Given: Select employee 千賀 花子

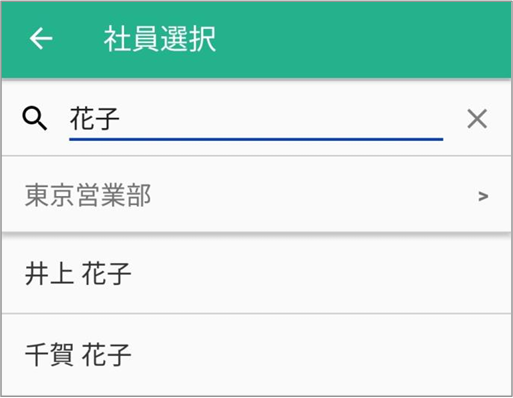Looking at the screenshot, I should [256, 355].
